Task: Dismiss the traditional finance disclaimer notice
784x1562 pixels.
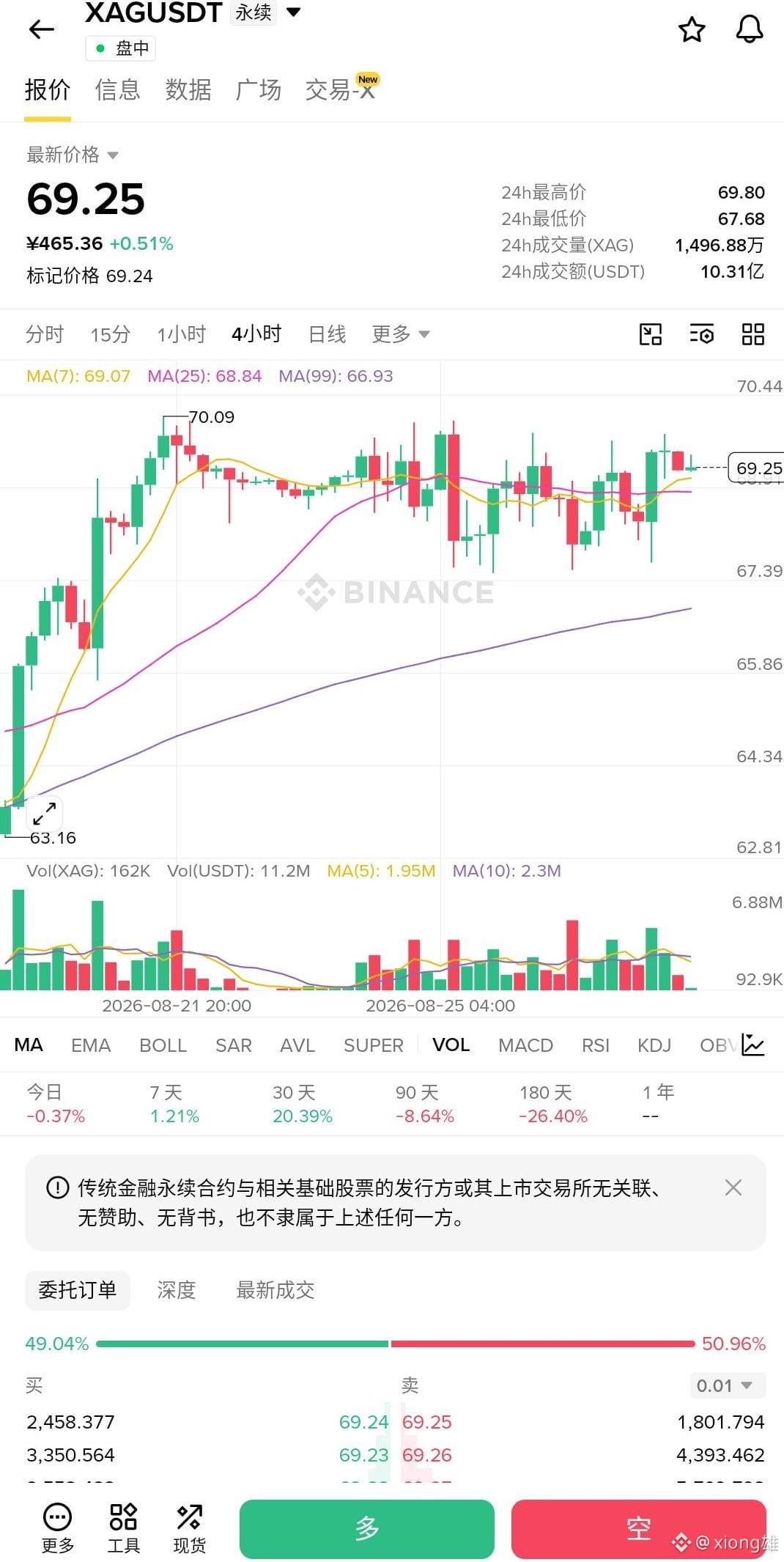Action: click(733, 1187)
